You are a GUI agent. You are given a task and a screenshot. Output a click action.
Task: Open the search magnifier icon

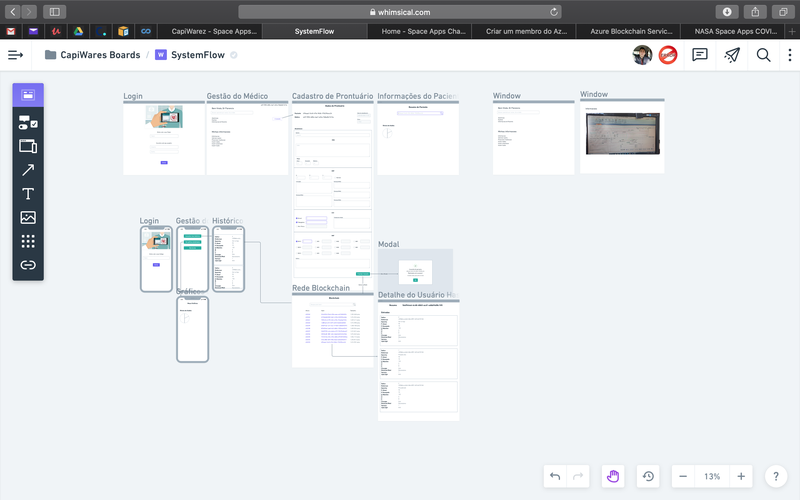pos(763,55)
